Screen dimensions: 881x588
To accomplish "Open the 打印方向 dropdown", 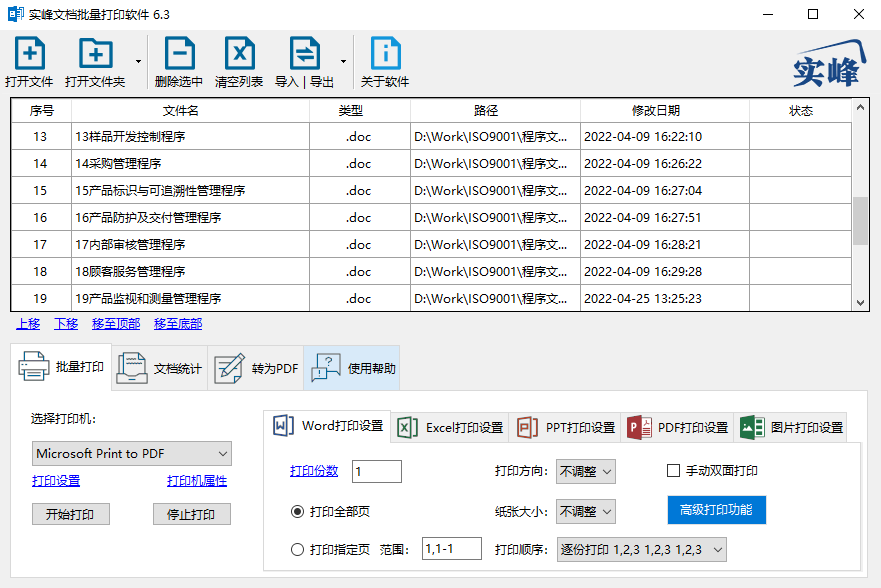I will (x=585, y=471).
